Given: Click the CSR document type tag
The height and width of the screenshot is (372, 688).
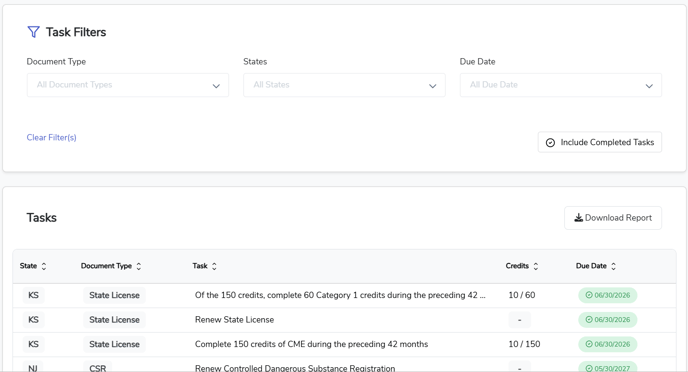Looking at the screenshot, I should [x=98, y=368].
